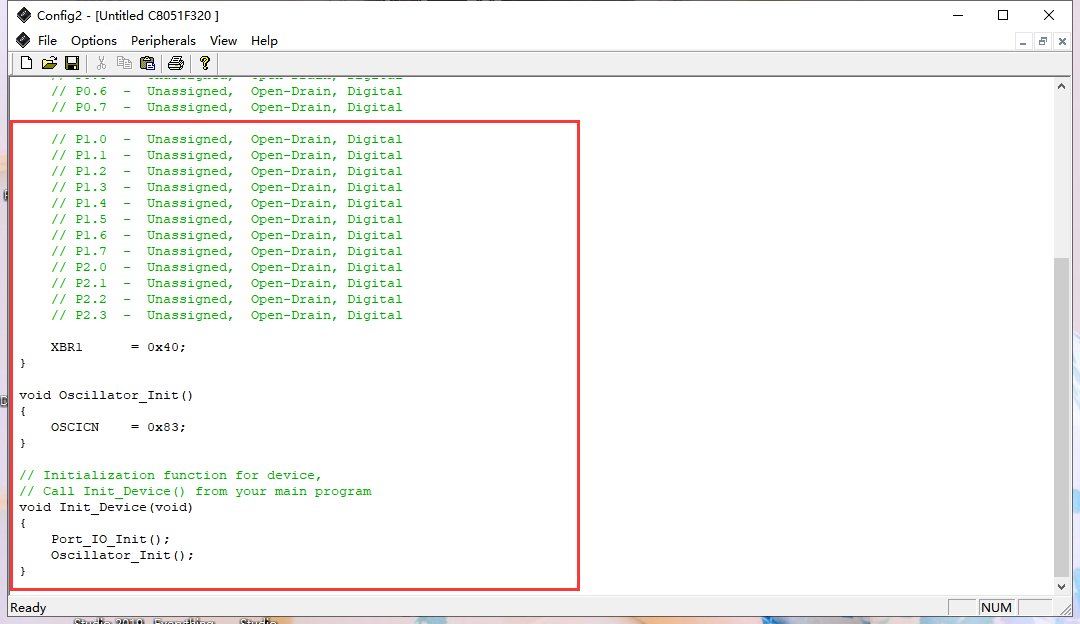Click the Config2 diamond icon in the title bar
This screenshot has width=1080, height=624.
pos(25,15)
